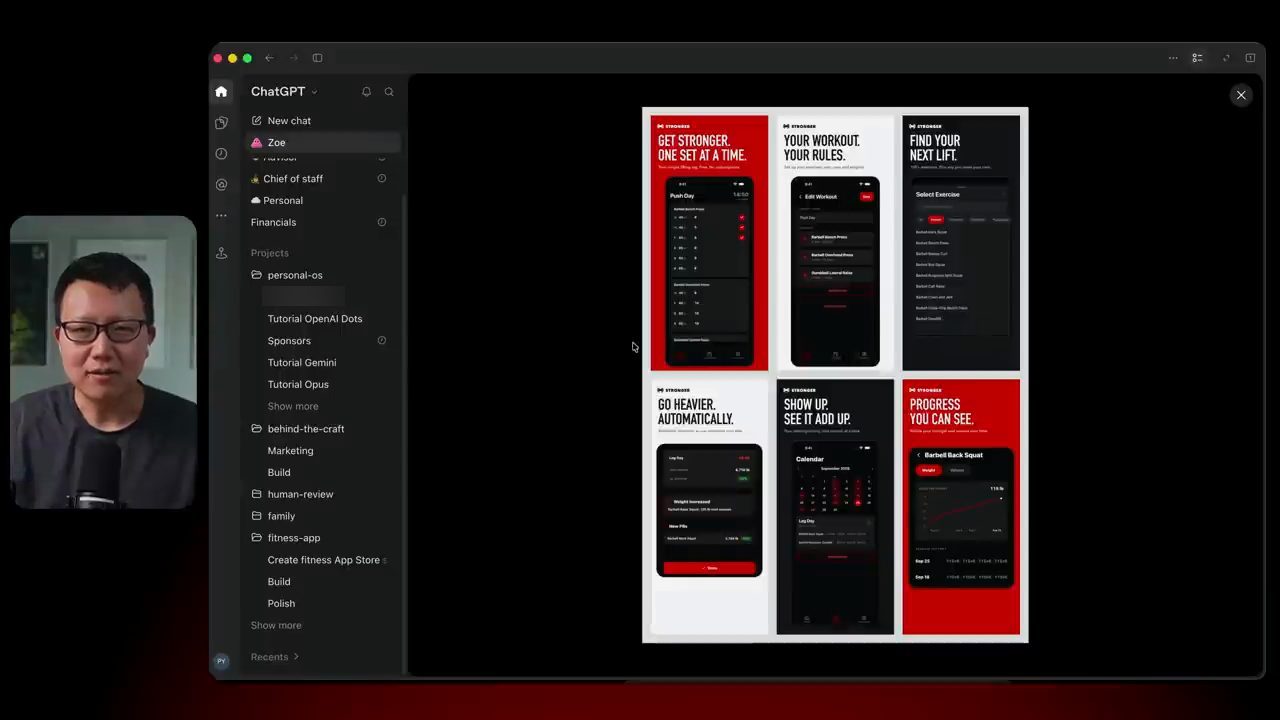This screenshot has height=720, width=1280.
Task: Click the list settings icon in title bar
Action: coord(1197,58)
